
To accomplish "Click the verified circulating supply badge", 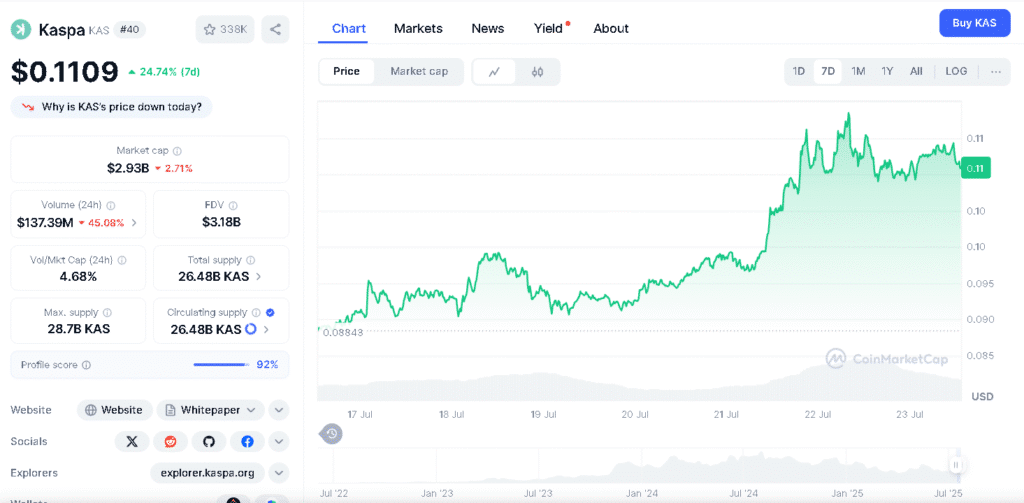I will point(270,312).
